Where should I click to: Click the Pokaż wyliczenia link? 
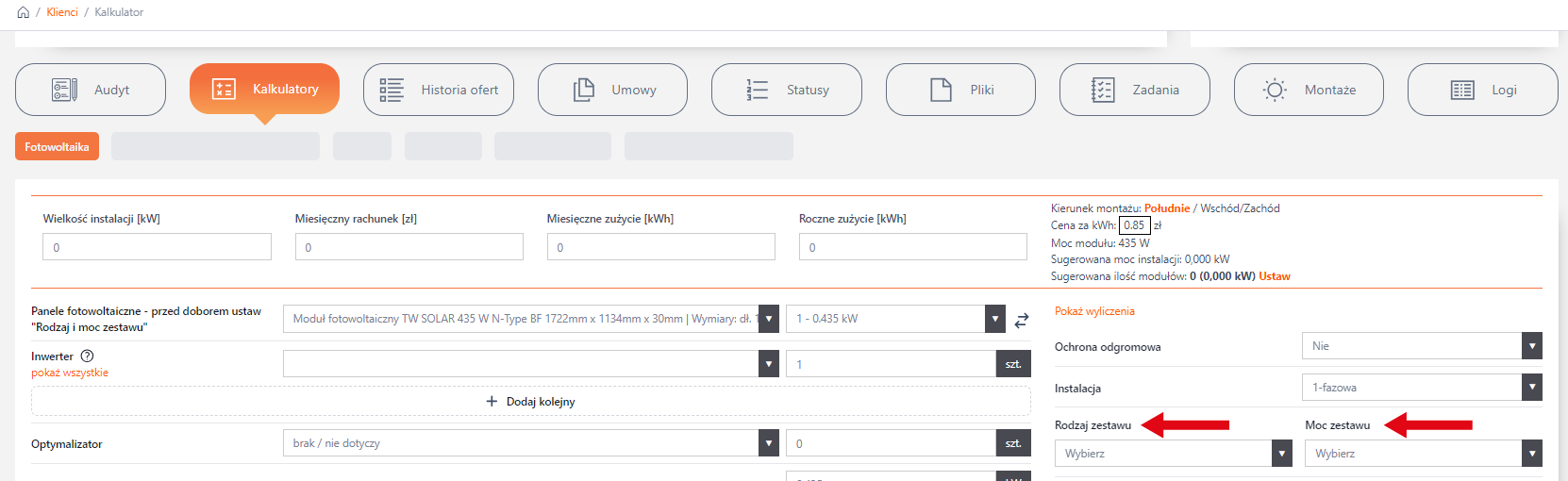(1094, 311)
